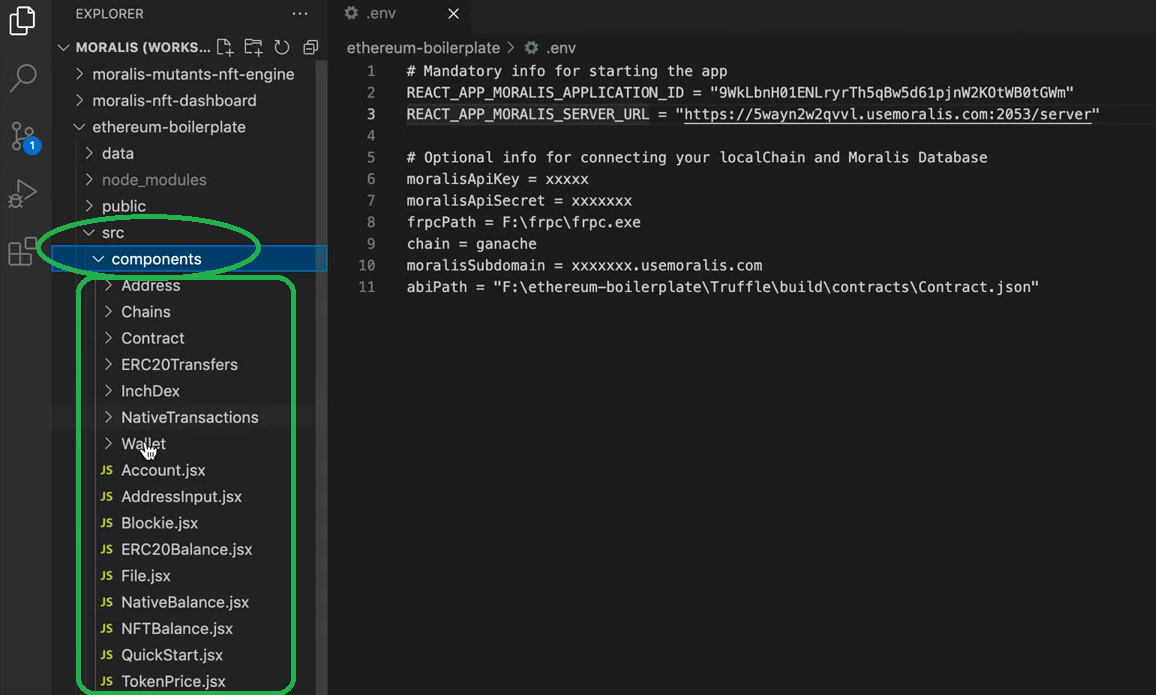Click the JS icon beside Blockie.jsx
The height and width of the screenshot is (695, 1156).
tap(107, 523)
